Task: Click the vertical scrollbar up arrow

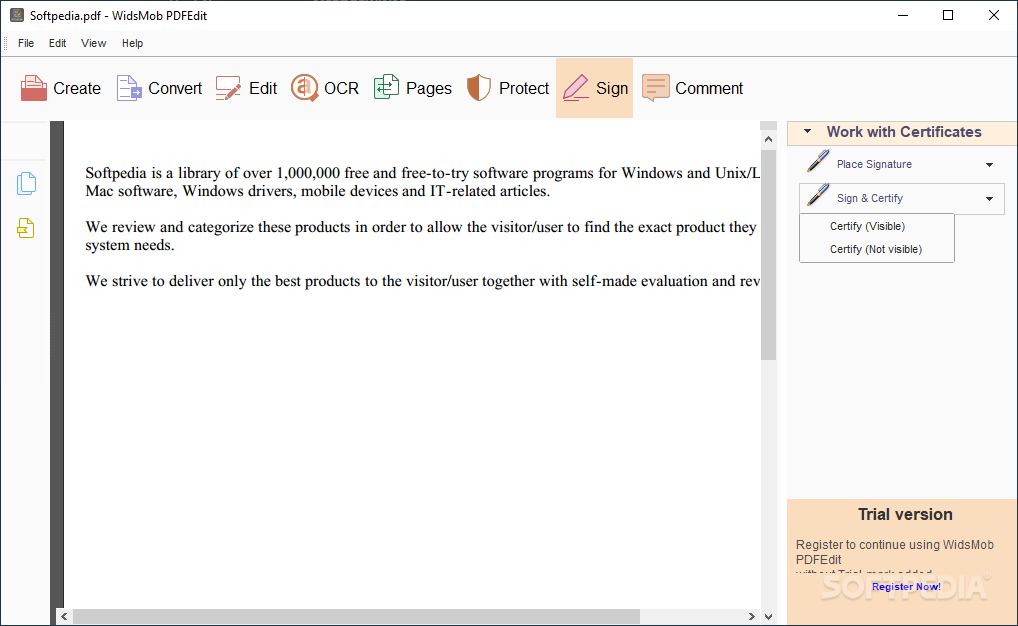Action: pos(768,139)
